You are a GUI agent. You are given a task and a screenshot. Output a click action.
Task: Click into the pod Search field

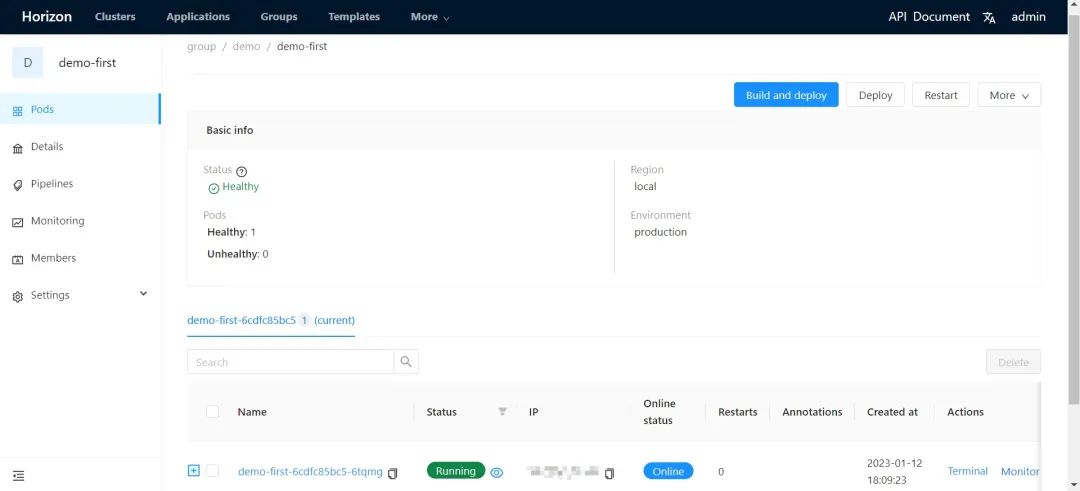click(290, 362)
